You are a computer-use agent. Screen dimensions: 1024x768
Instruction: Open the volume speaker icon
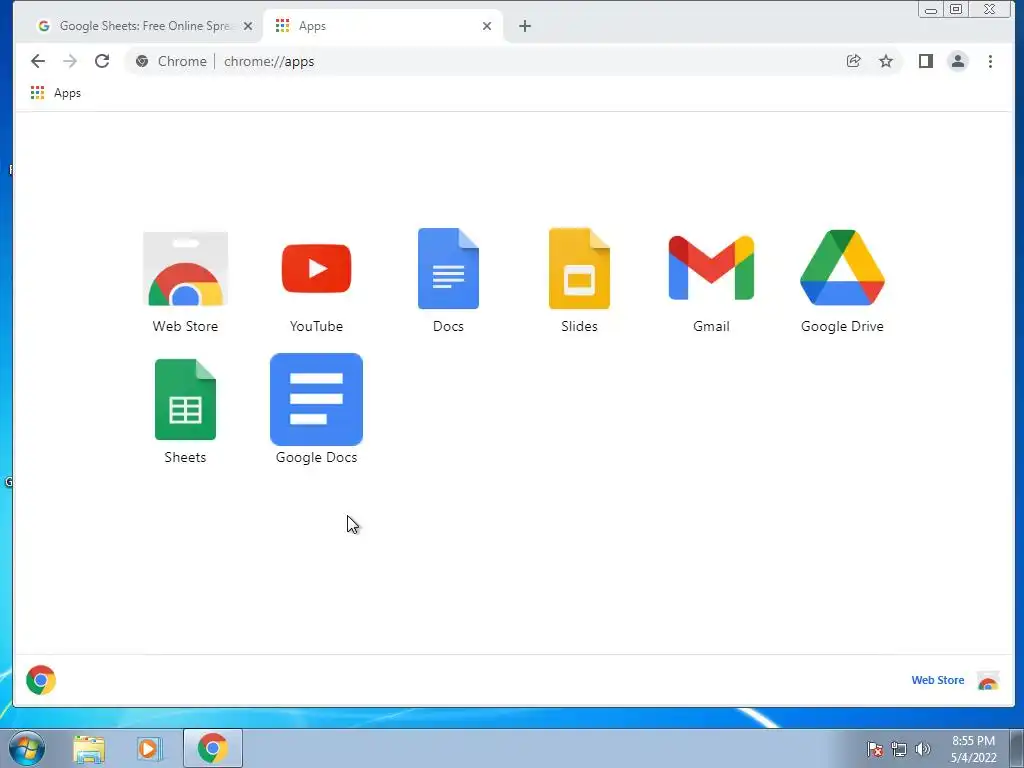pyautogui.click(x=923, y=749)
